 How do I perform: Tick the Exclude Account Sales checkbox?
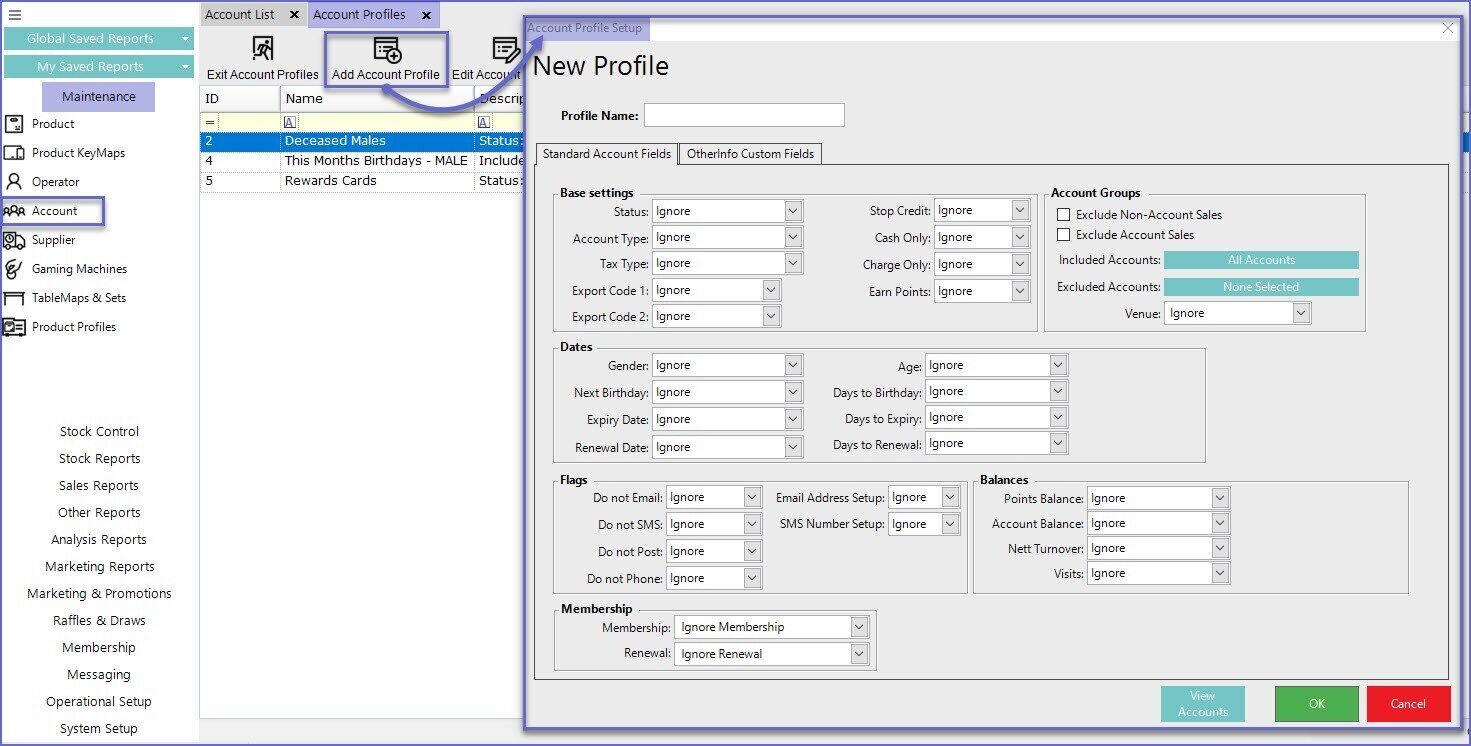[1064, 235]
